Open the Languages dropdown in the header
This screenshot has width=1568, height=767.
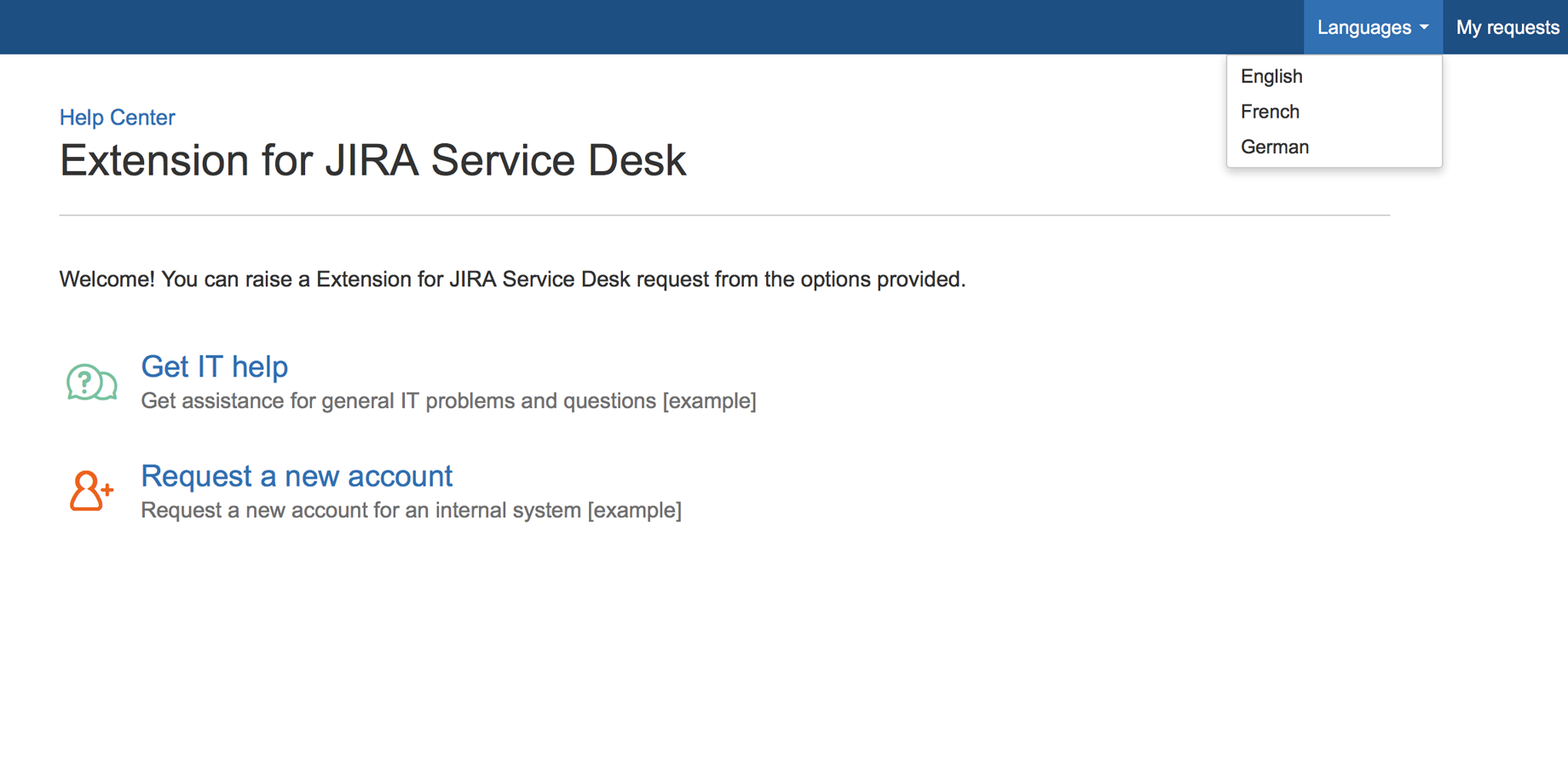coord(1373,27)
